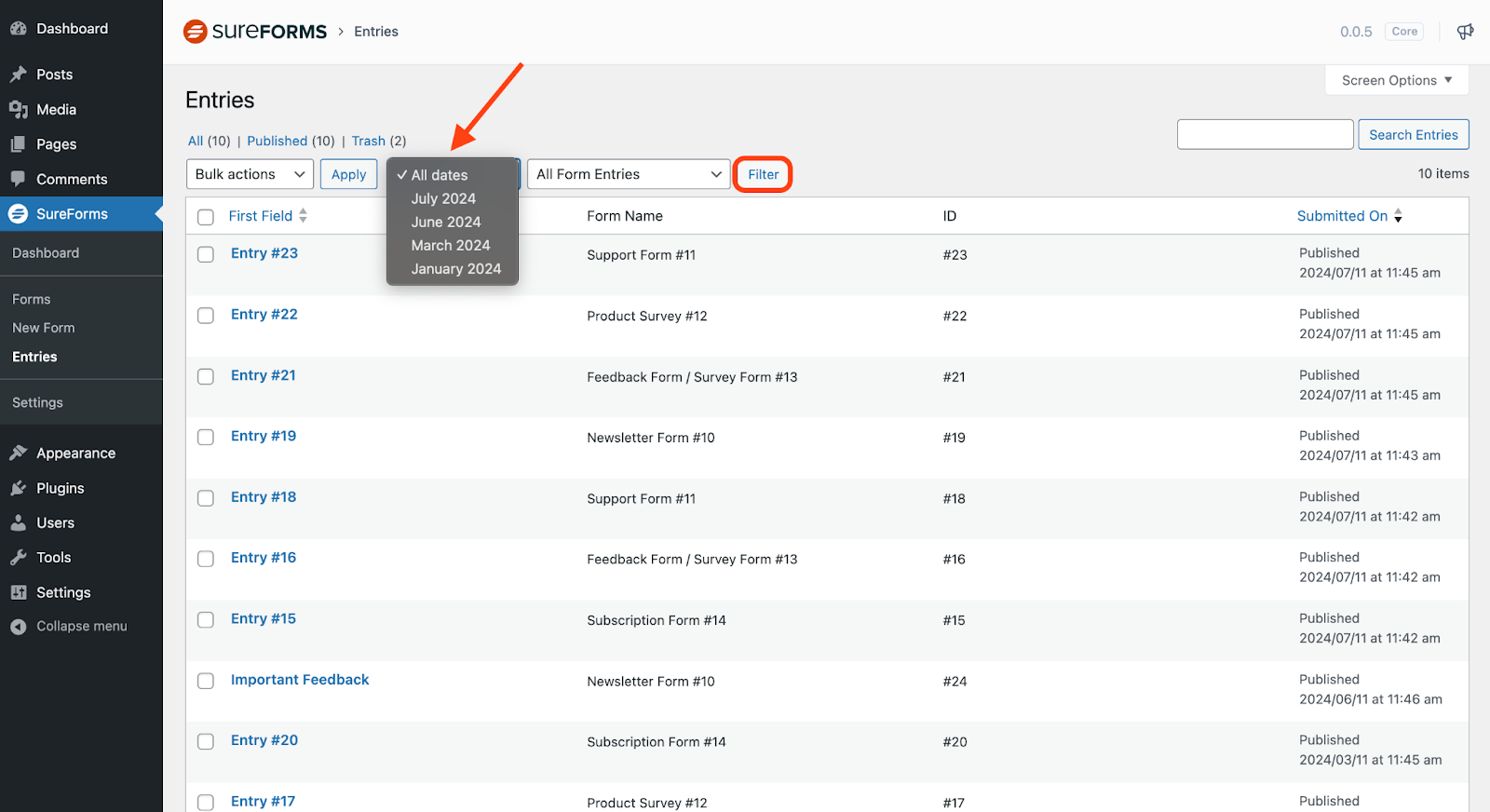Check the box for Entry #22
Screen dimensions: 1490x812
pyautogui.click(x=206, y=316)
